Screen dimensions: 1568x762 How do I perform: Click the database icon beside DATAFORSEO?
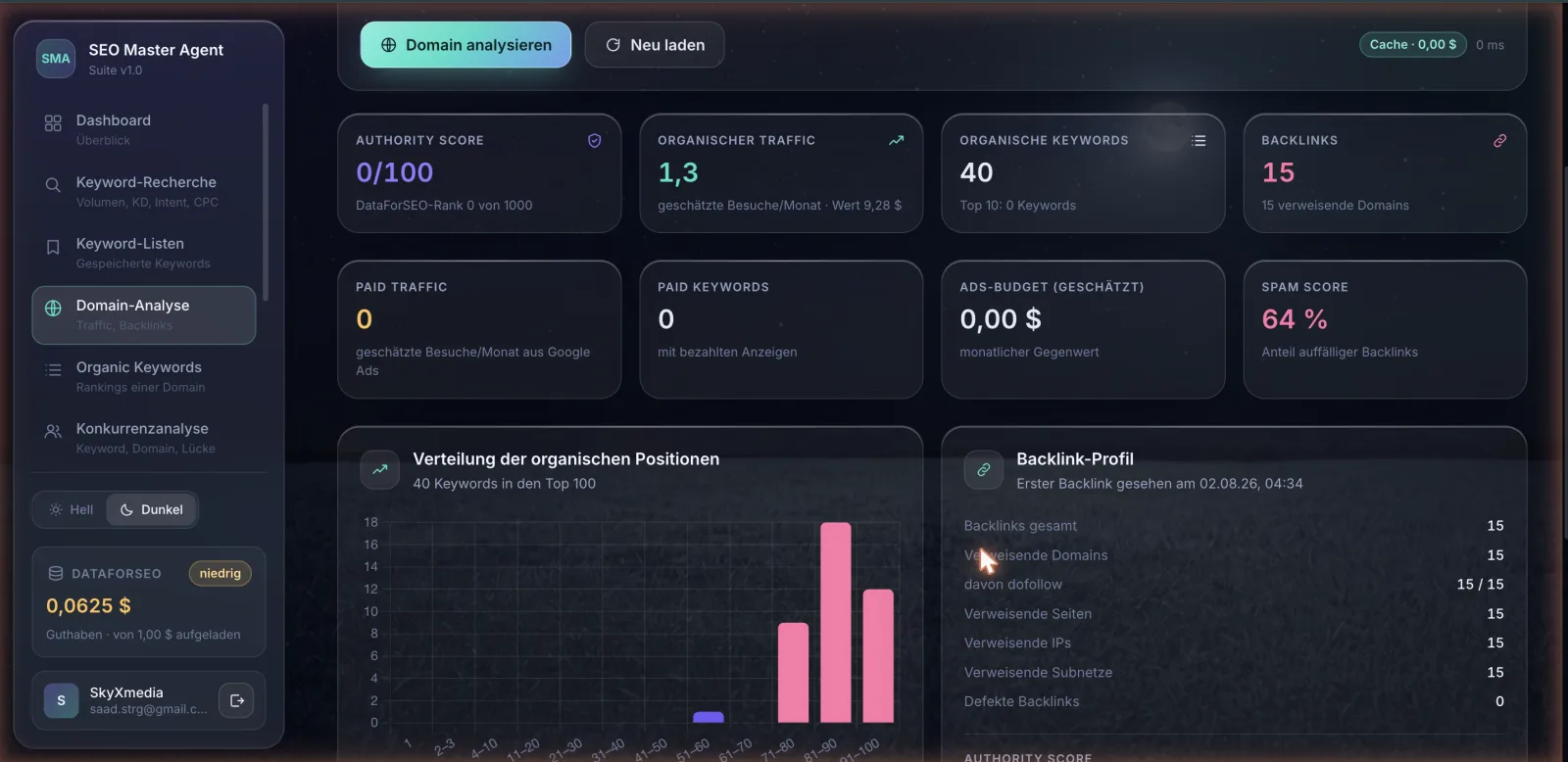56,574
